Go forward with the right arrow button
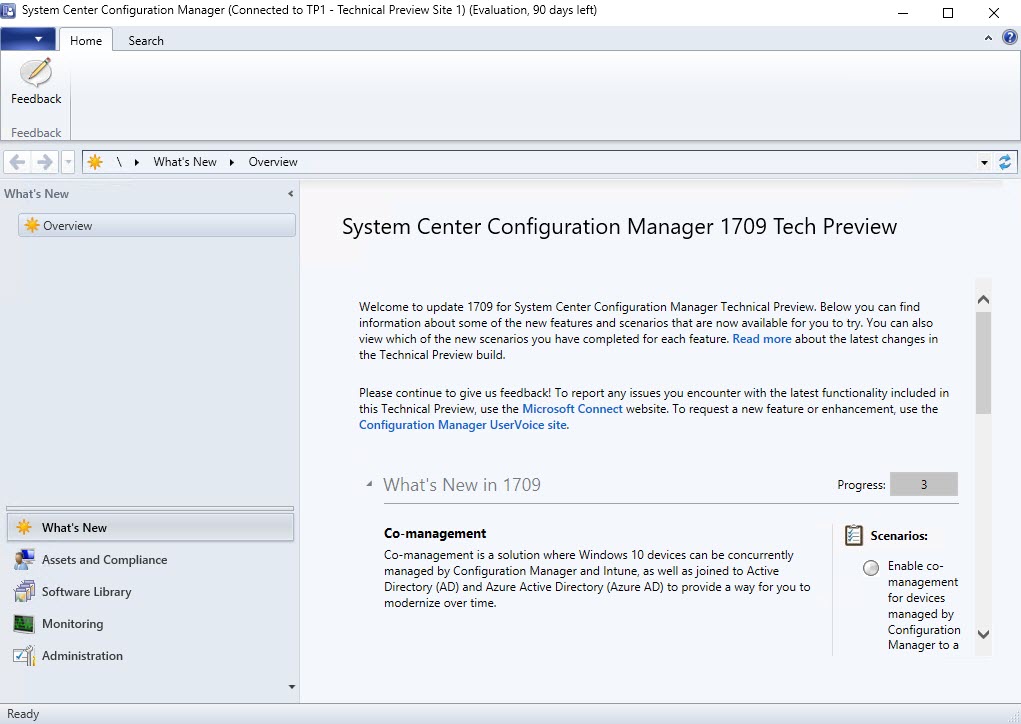Viewport: 1021px width, 724px height. pyautogui.click(x=44, y=161)
